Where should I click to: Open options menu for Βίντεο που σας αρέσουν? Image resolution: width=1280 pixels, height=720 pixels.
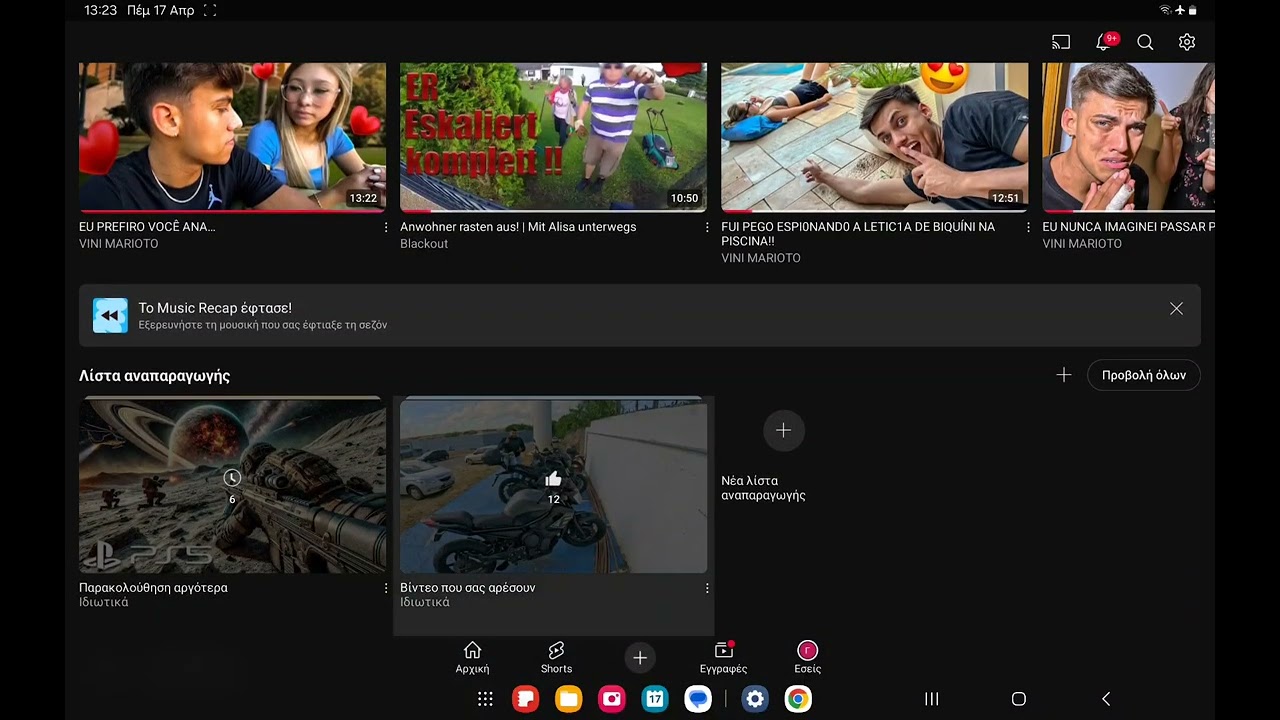[x=707, y=588]
